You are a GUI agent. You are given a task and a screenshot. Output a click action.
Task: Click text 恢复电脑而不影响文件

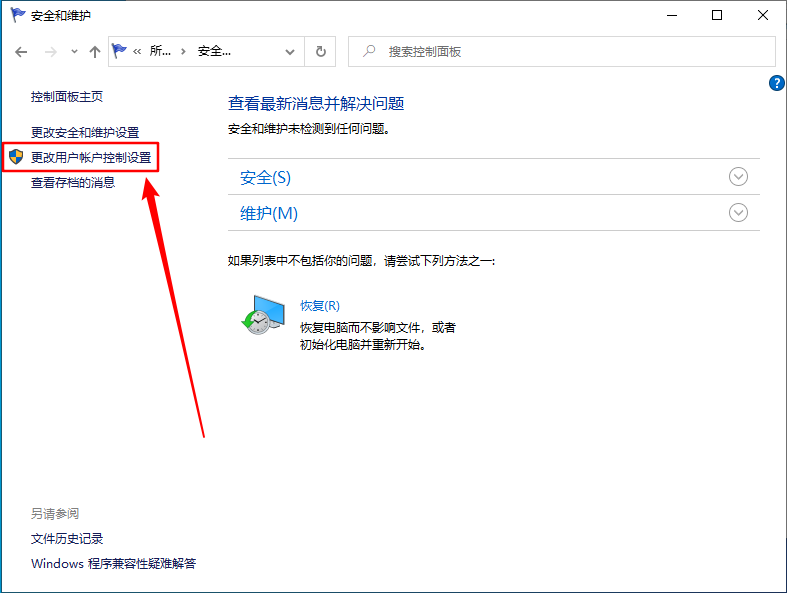click(360, 328)
